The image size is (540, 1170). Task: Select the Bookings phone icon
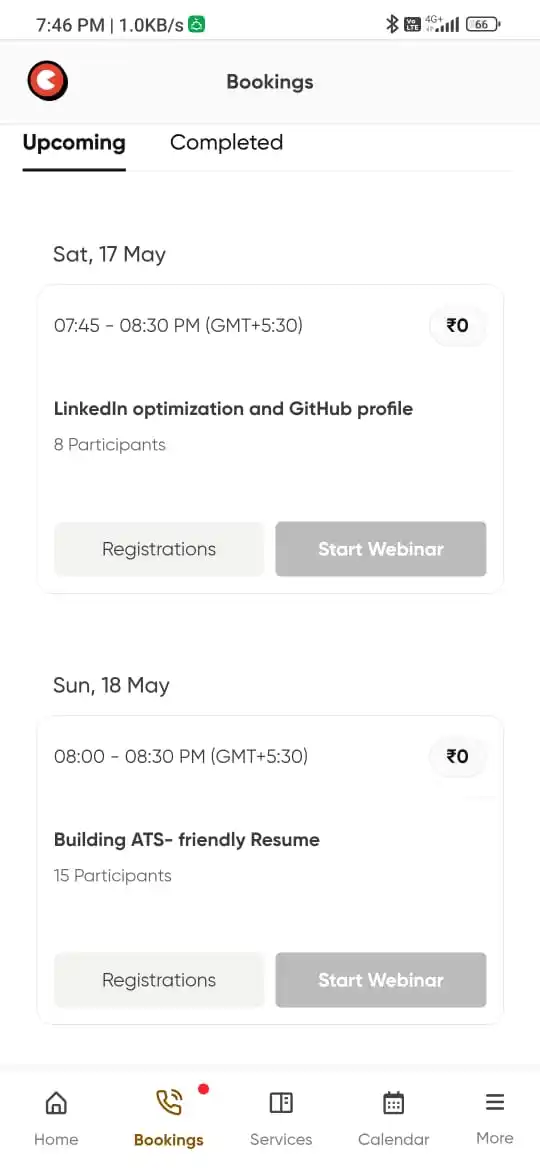click(169, 1103)
